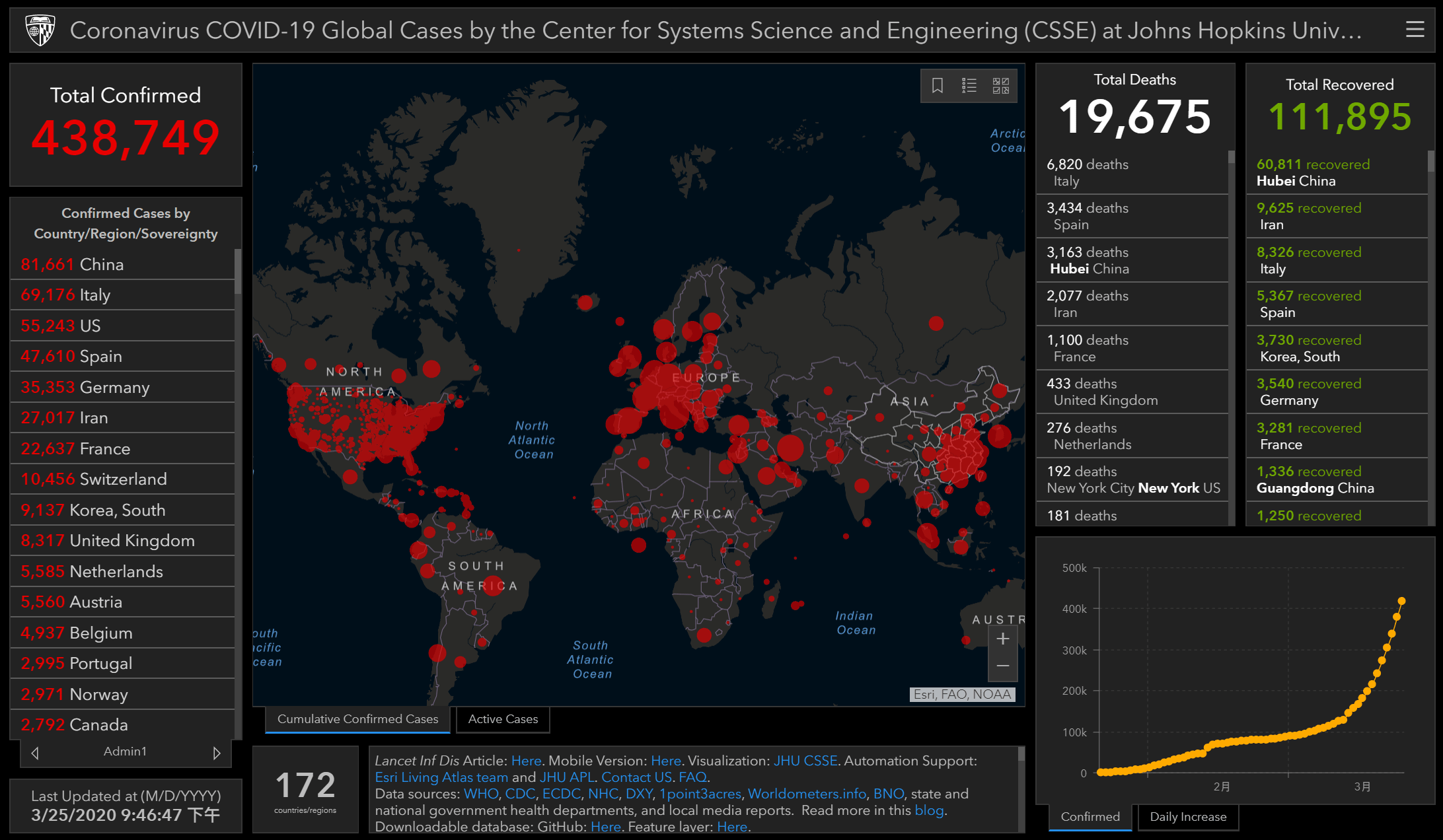
Task: Select United Kingdom in confirmed cases list
Action: pyautogui.click(x=123, y=541)
